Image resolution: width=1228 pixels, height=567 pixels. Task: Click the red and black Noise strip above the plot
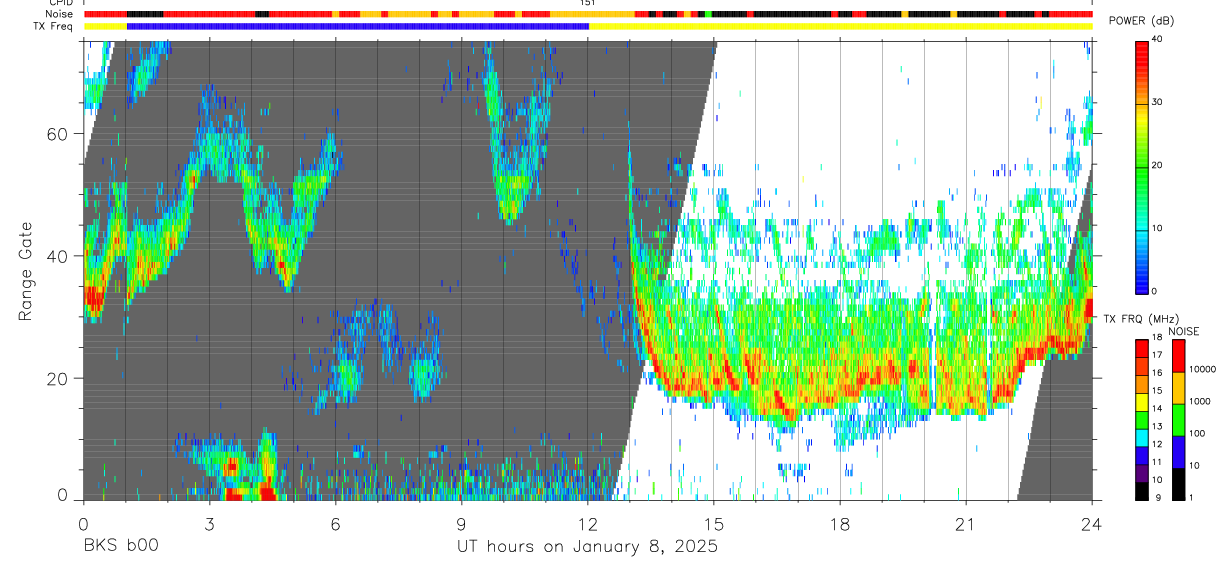coord(588,14)
